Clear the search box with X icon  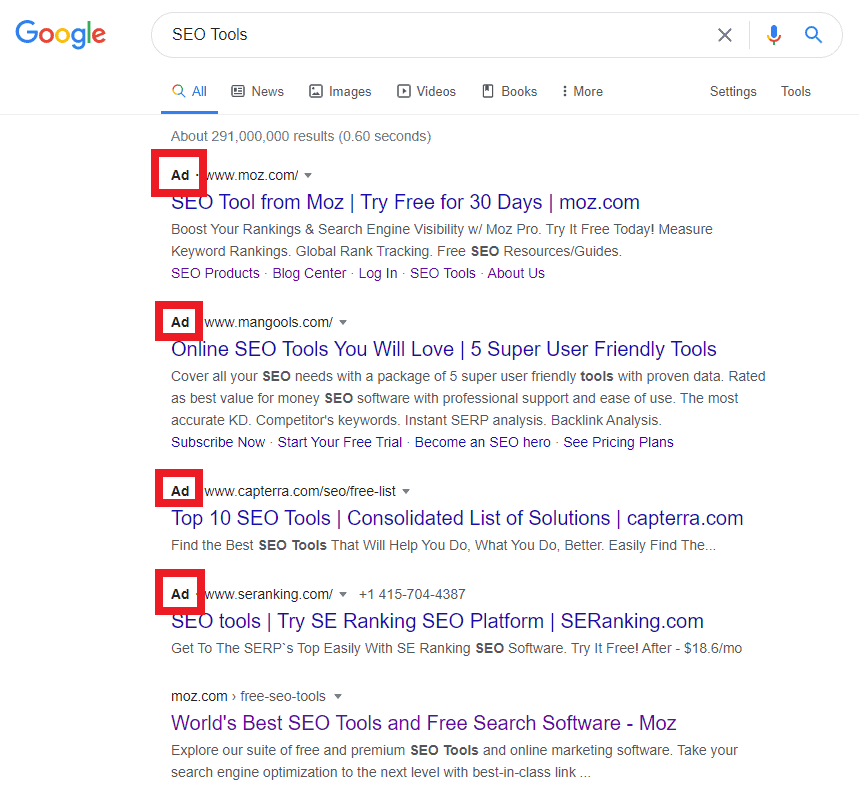tap(725, 35)
